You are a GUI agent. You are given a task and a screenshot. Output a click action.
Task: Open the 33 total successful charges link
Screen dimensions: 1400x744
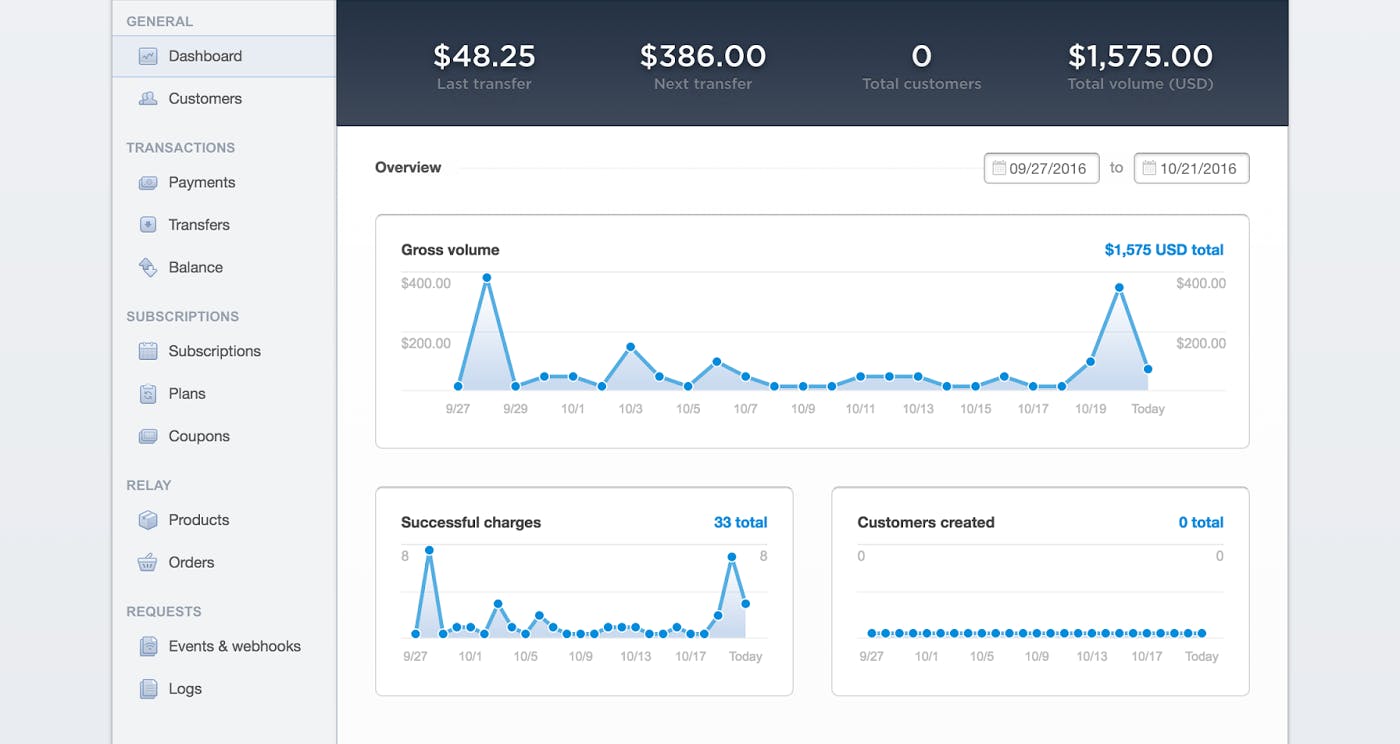click(x=740, y=521)
